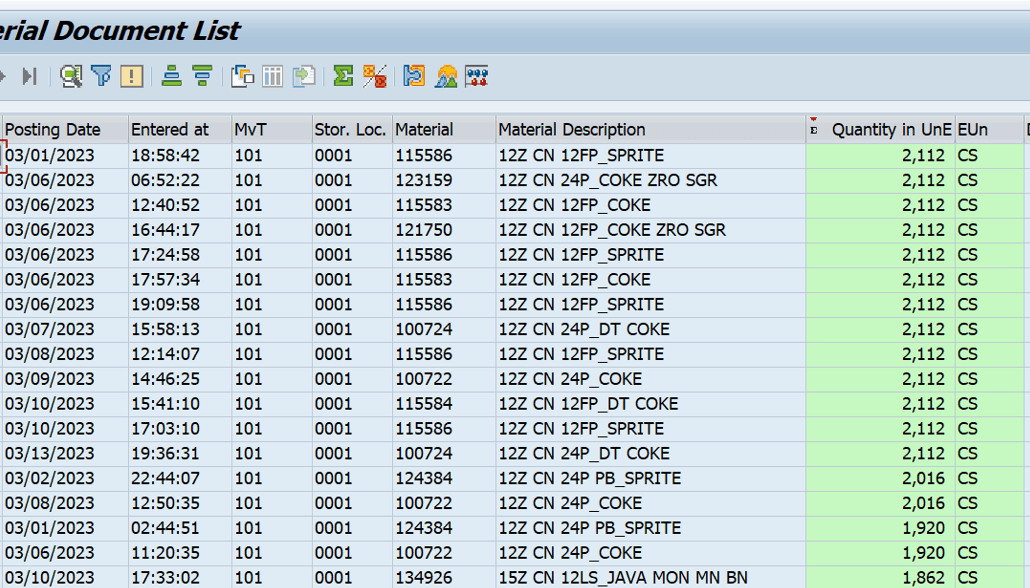The width and height of the screenshot is (1030, 588).
Task: Click the Last Page arrow icon
Action: (x=29, y=76)
